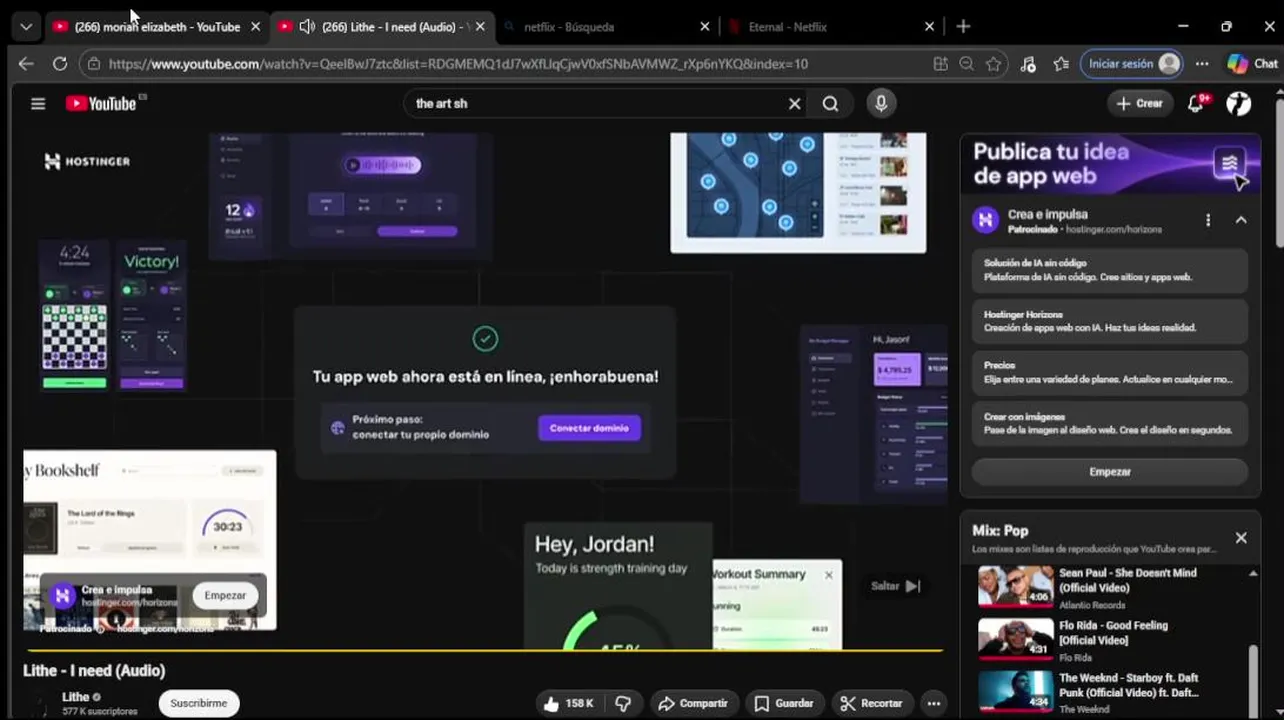Open the browser extensions icon
This screenshot has width=1284, height=720.
1028,63
